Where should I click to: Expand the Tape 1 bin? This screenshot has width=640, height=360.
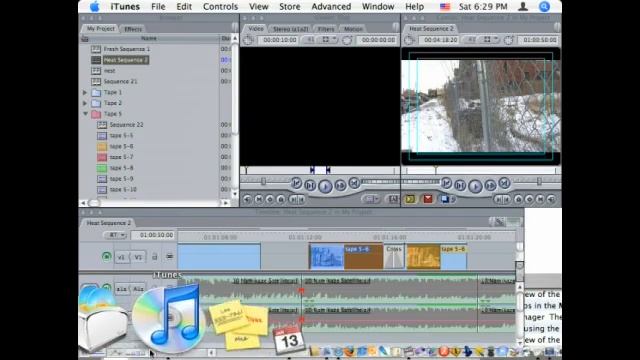85,92
